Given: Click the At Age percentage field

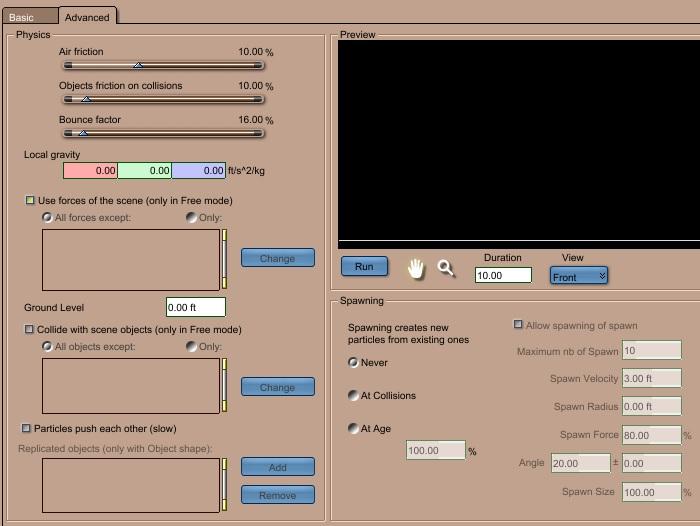Looking at the screenshot, I should [436, 450].
